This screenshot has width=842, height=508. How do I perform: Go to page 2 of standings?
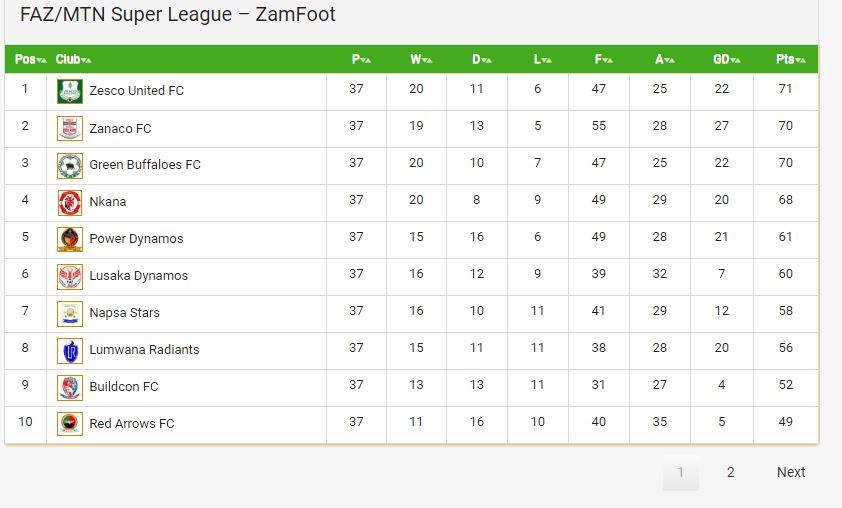[x=730, y=472]
